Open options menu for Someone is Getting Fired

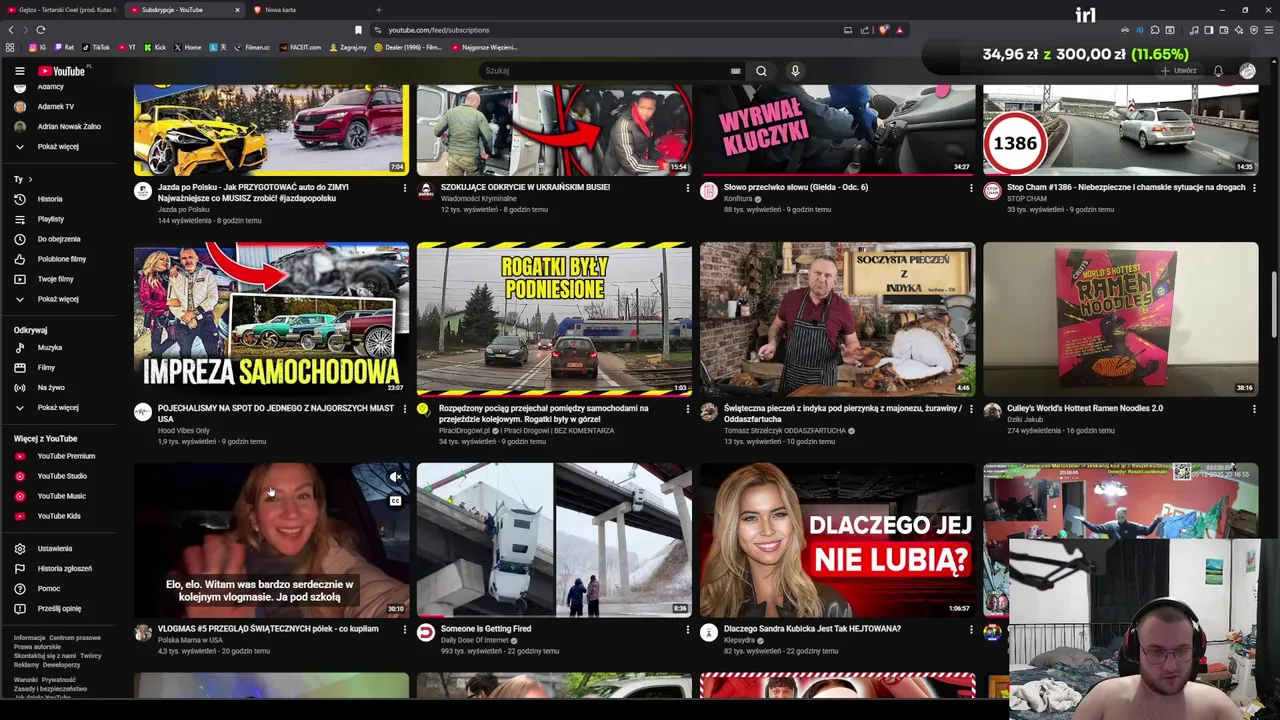[x=687, y=630]
